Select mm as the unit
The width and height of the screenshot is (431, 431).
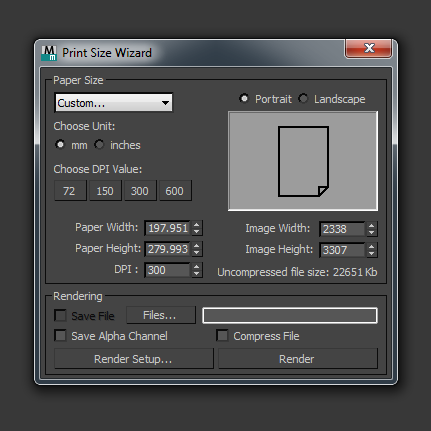60,145
